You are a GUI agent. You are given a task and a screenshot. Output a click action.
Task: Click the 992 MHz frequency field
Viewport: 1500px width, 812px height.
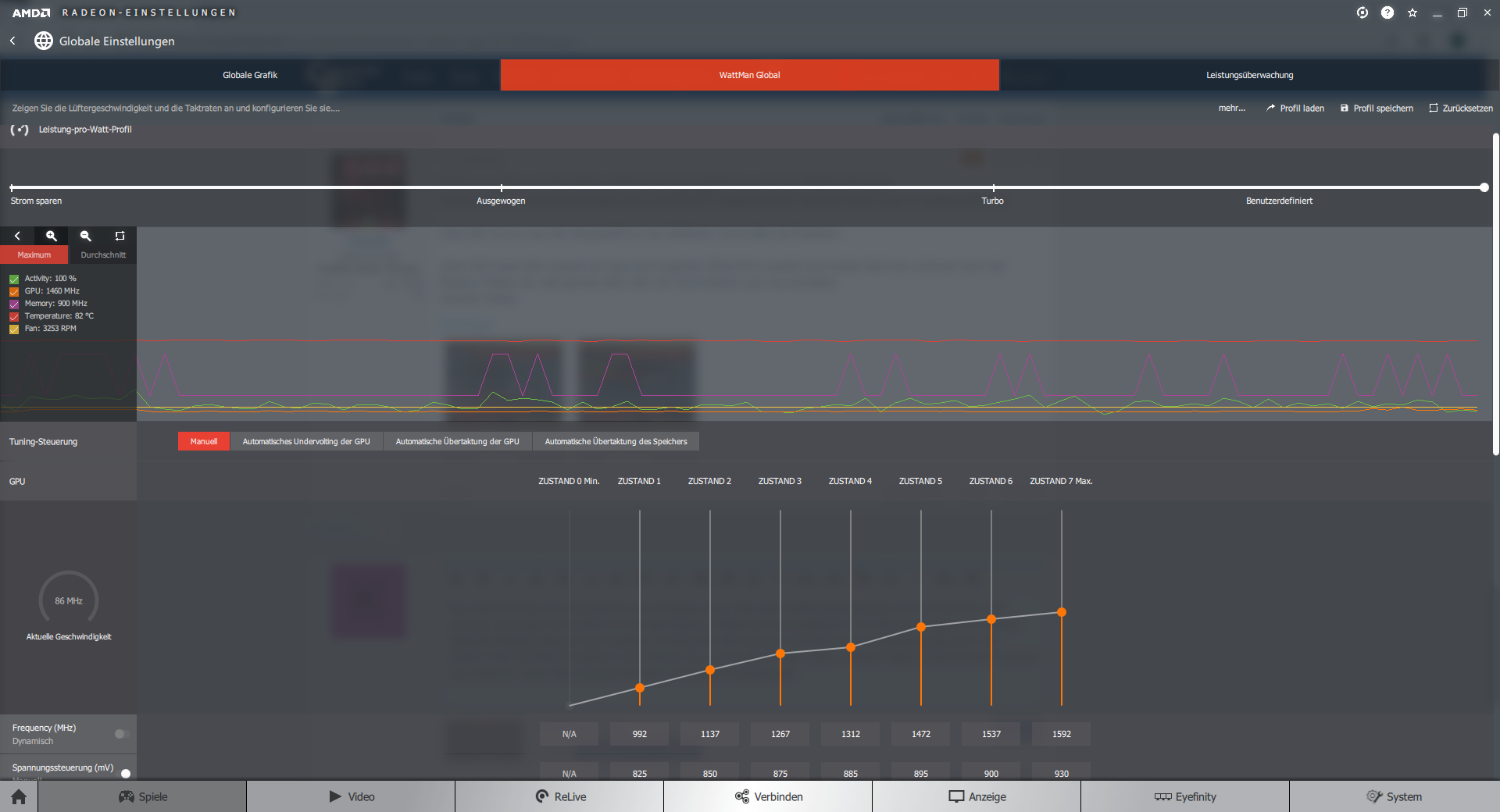pos(640,734)
